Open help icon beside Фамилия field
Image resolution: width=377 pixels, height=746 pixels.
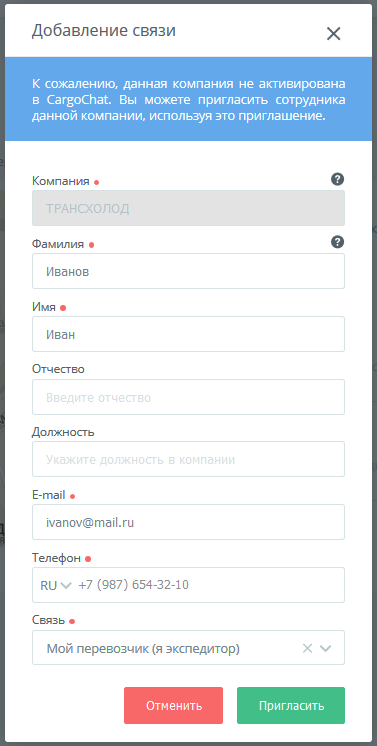pyautogui.click(x=337, y=242)
